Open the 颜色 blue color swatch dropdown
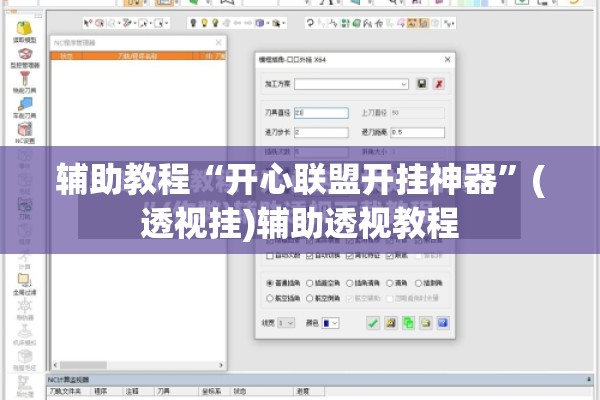This screenshot has height=400, width=600. pos(331,323)
